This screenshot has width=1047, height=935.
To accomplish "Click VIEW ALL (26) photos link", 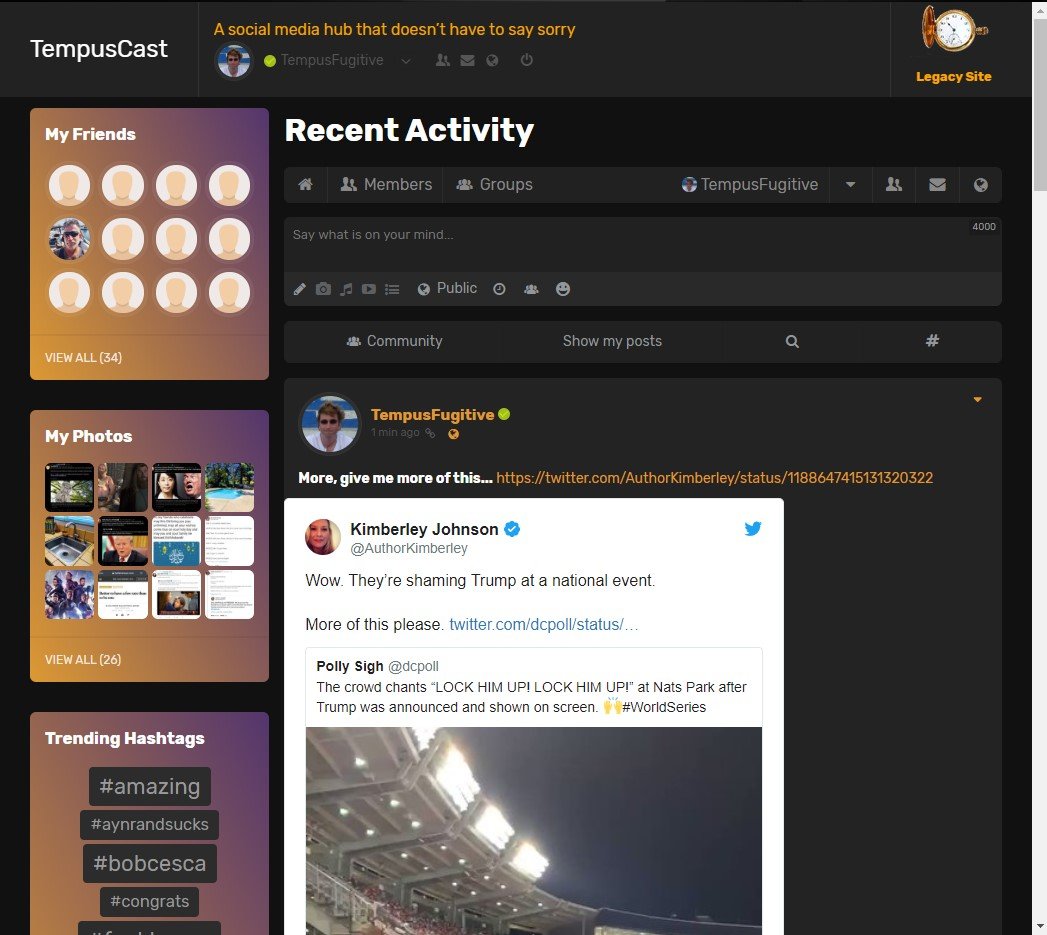I will [x=83, y=659].
